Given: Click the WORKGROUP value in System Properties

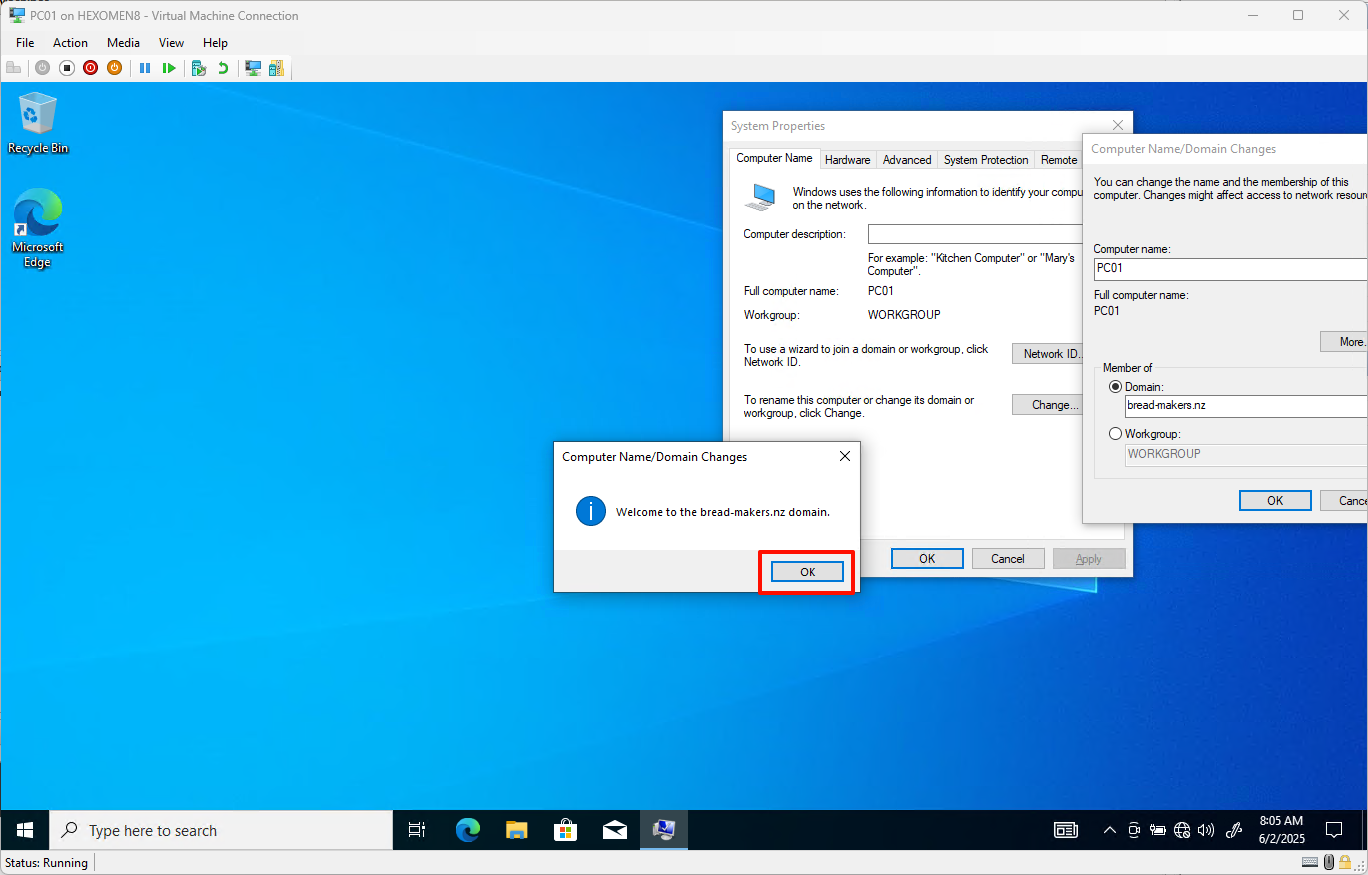Looking at the screenshot, I should click(904, 315).
